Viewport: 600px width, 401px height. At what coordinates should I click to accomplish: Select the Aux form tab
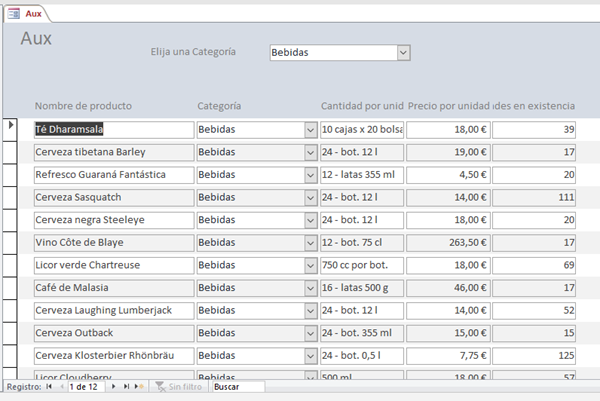tap(26, 14)
